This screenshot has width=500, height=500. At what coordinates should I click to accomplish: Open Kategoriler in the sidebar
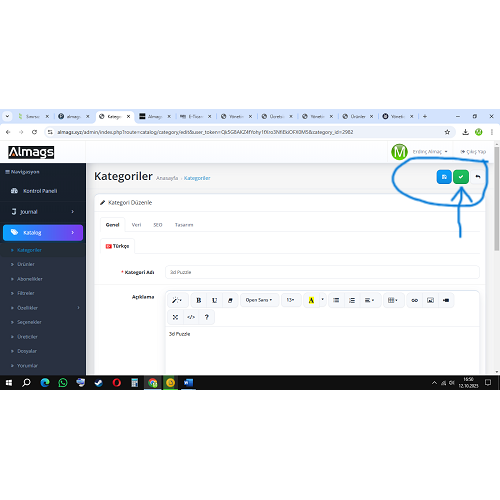[29, 250]
